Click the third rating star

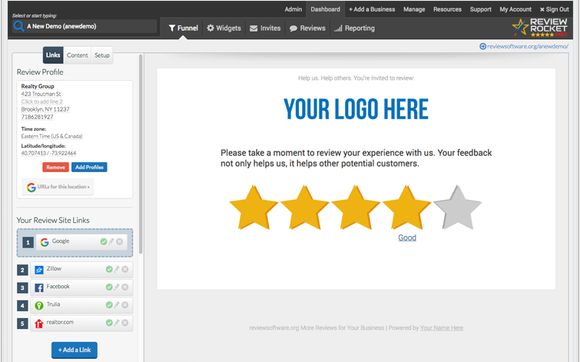(355, 207)
